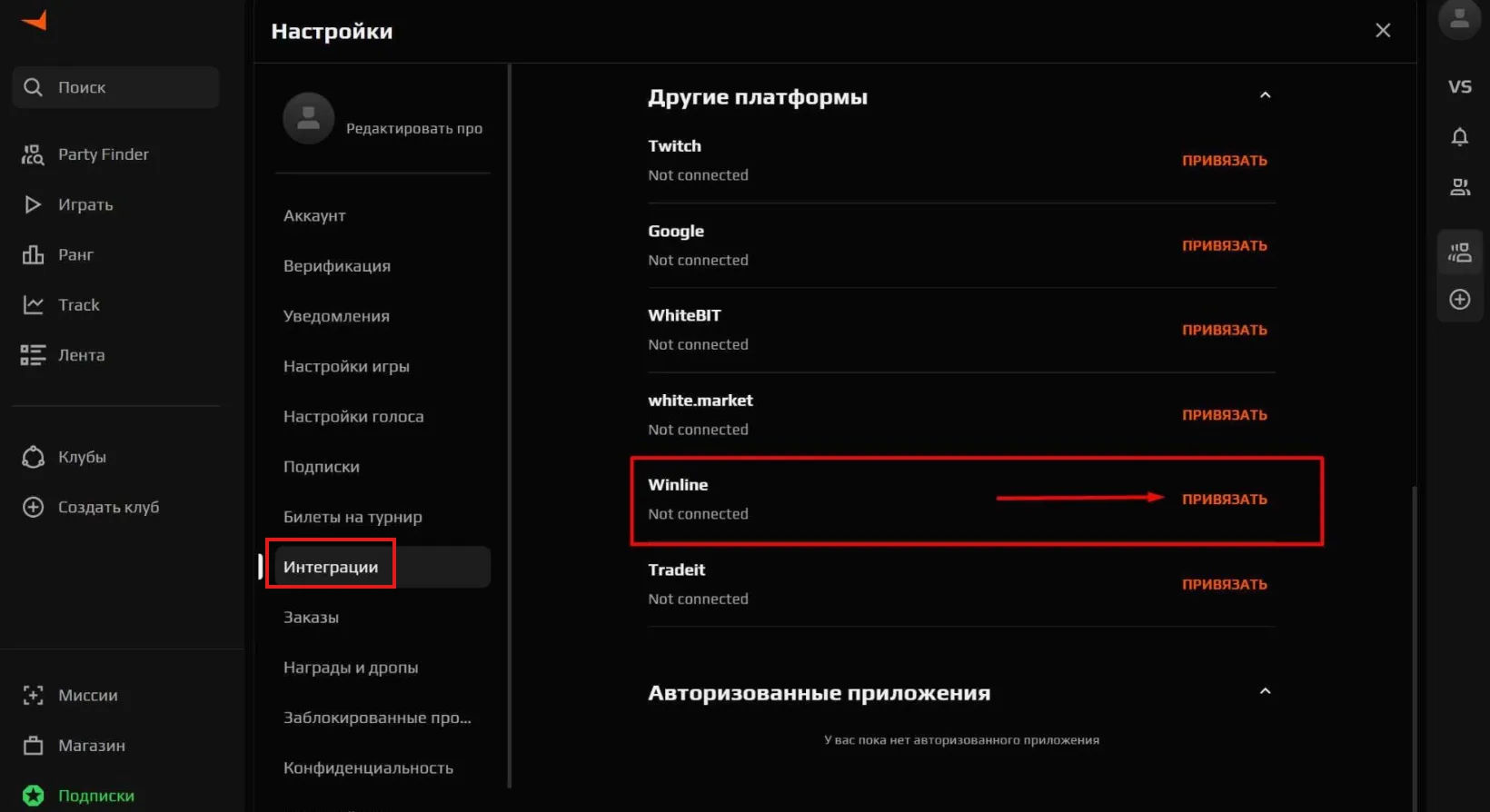This screenshot has width=1490, height=812.
Task: Open Party Finder from the sidebar
Action: 103,154
